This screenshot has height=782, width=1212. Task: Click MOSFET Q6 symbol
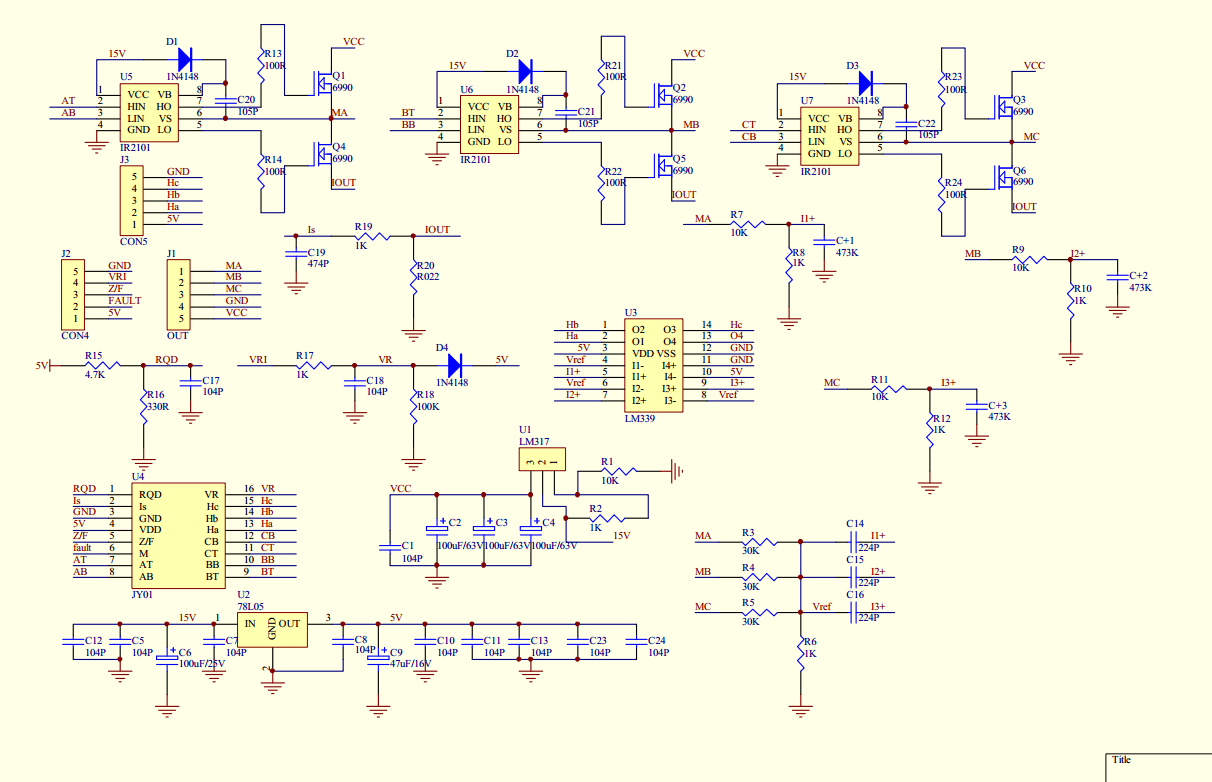pyautogui.click(x=1005, y=177)
